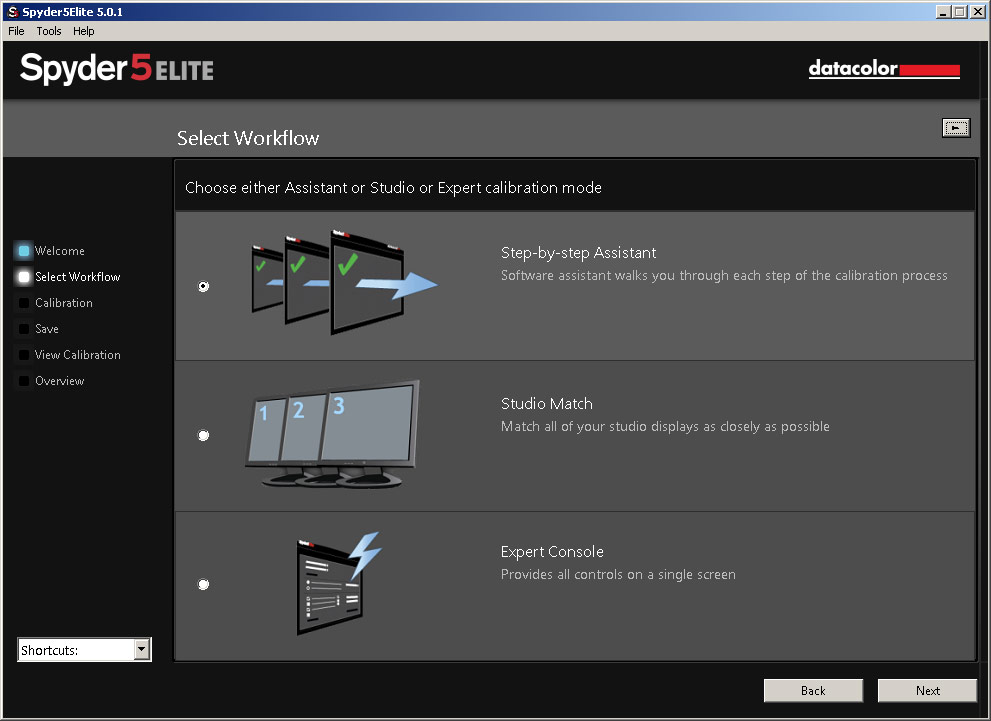
Task: Go to the Save step
Action: click(47, 329)
